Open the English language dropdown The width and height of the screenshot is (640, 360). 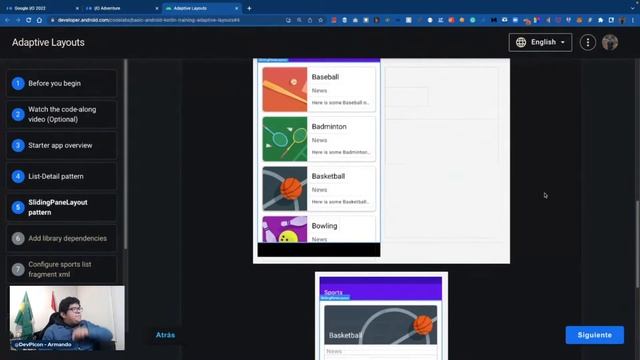pos(540,42)
